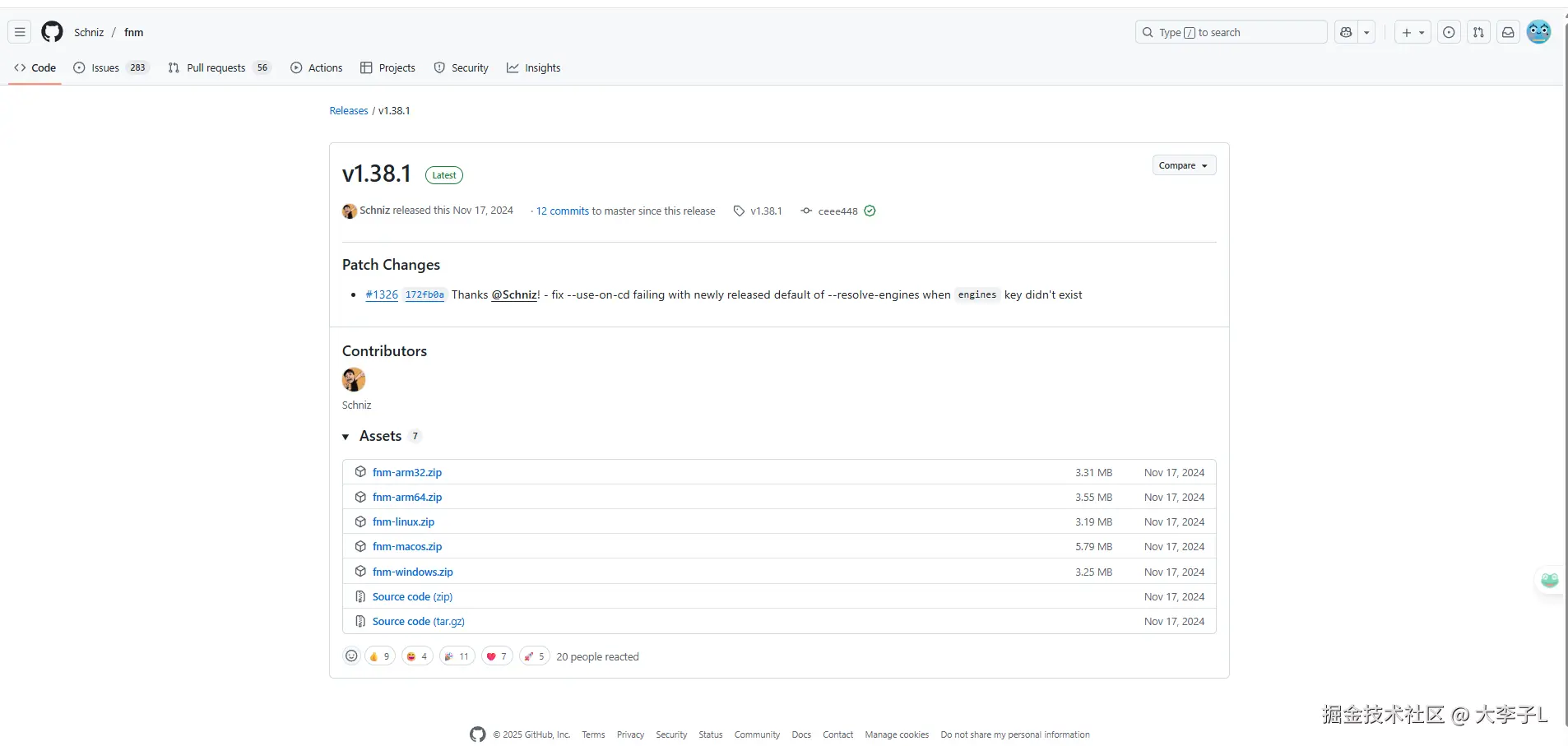Go back to Releases breadcrumb link
This screenshot has height=746, width=1568.
click(x=349, y=111)
